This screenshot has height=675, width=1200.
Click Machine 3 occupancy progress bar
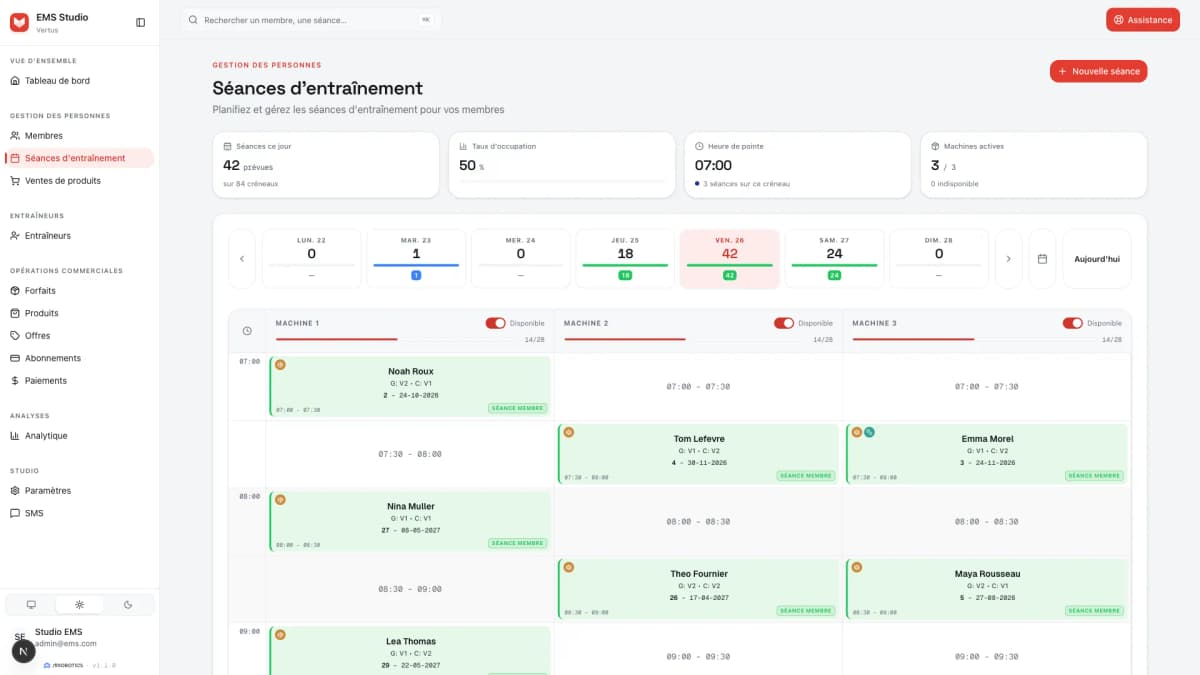(974, 340)
